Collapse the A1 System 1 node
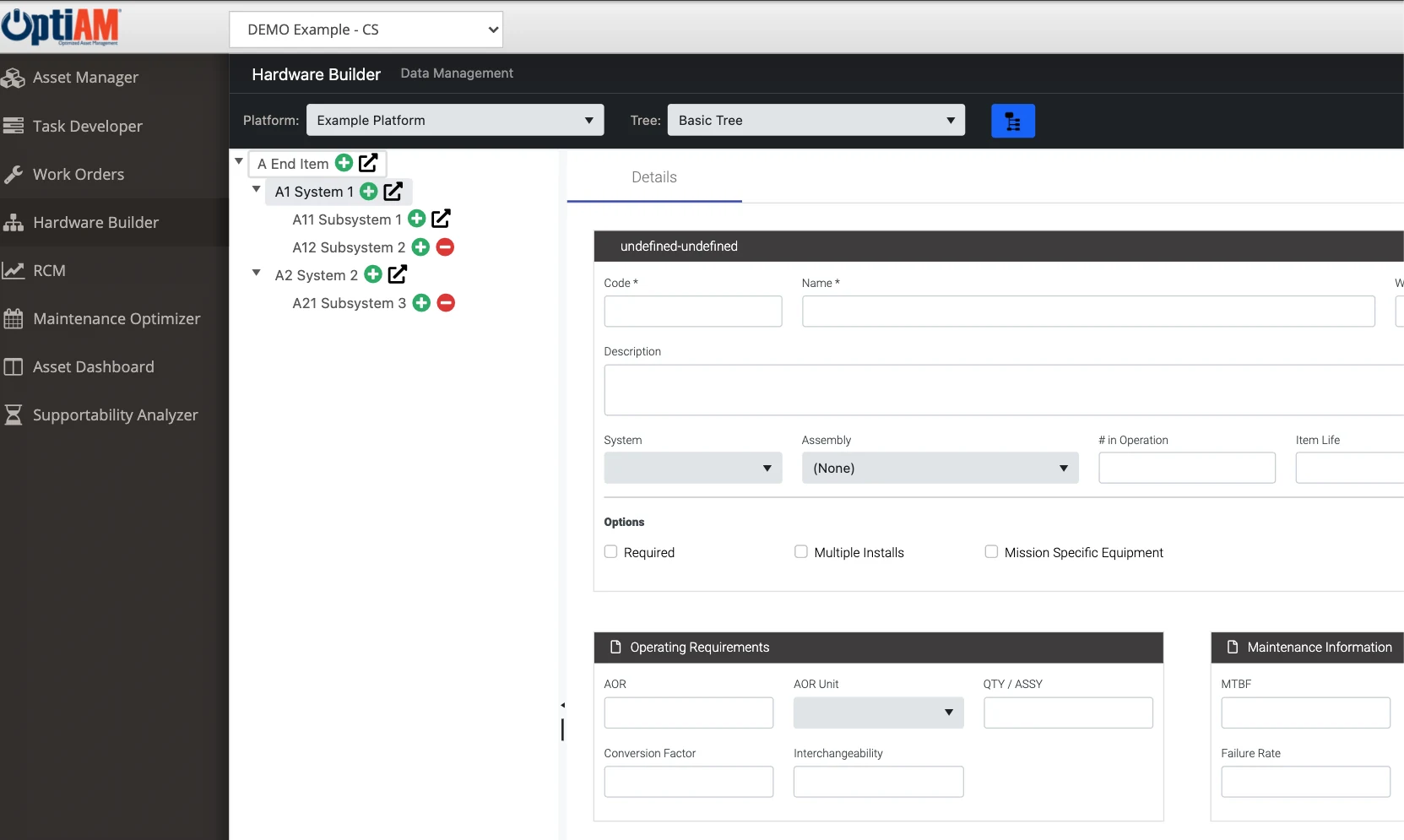The height and width of the screenshot is (840, 1404). (x=257, y=190)
